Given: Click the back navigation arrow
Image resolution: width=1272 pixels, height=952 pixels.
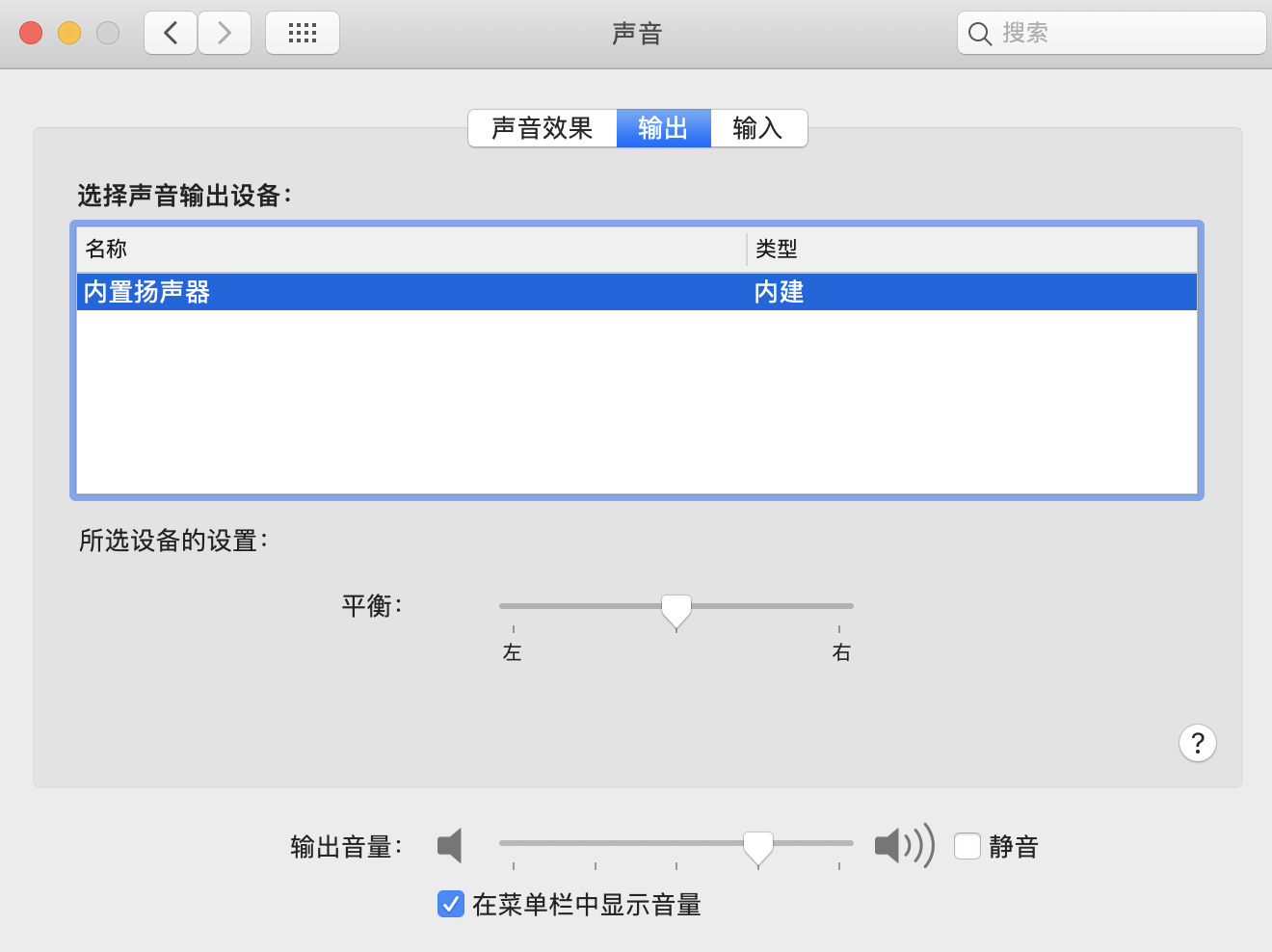Looking at the screenshot, I should pos(171,34).
